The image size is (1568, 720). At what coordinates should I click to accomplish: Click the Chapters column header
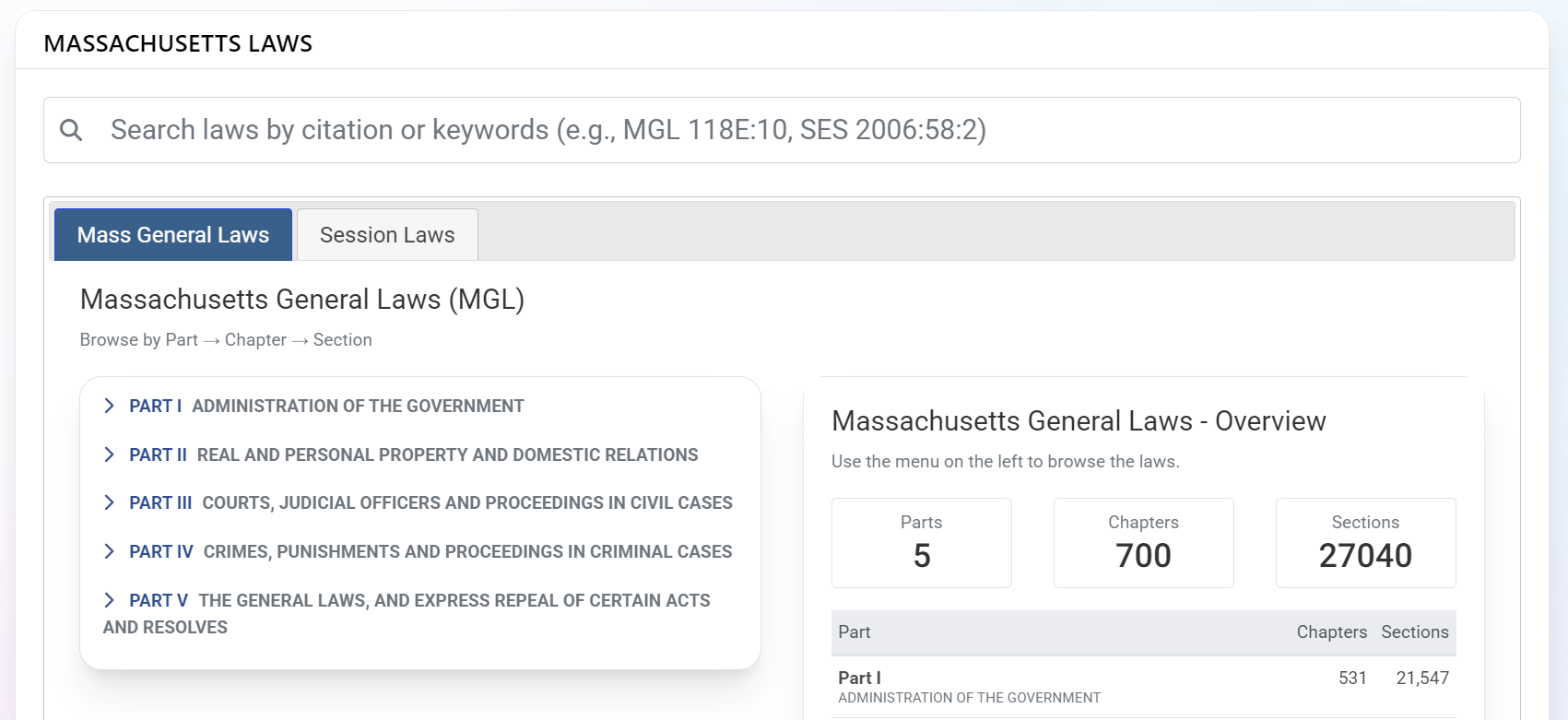tap(1331, 632)
